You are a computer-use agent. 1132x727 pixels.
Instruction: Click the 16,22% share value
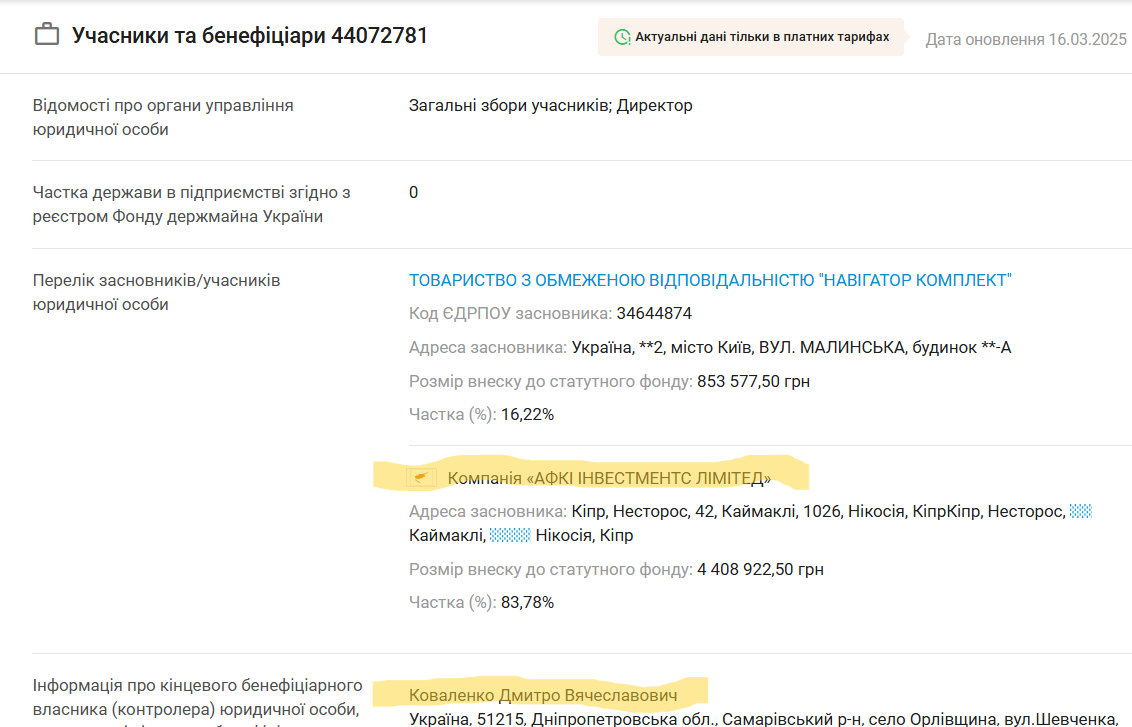[x=527, y=414]
